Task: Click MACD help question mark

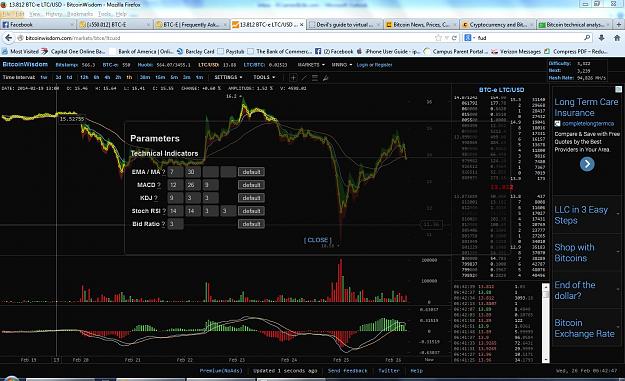Action: (159, 185)
